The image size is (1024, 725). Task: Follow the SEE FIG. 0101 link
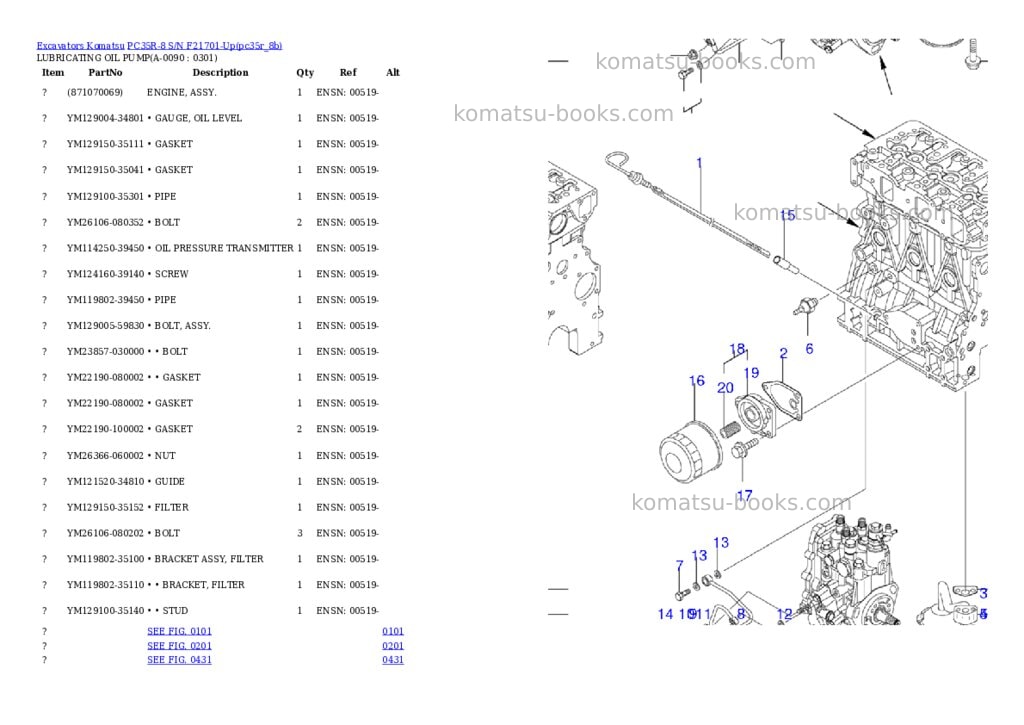point(180,631)
